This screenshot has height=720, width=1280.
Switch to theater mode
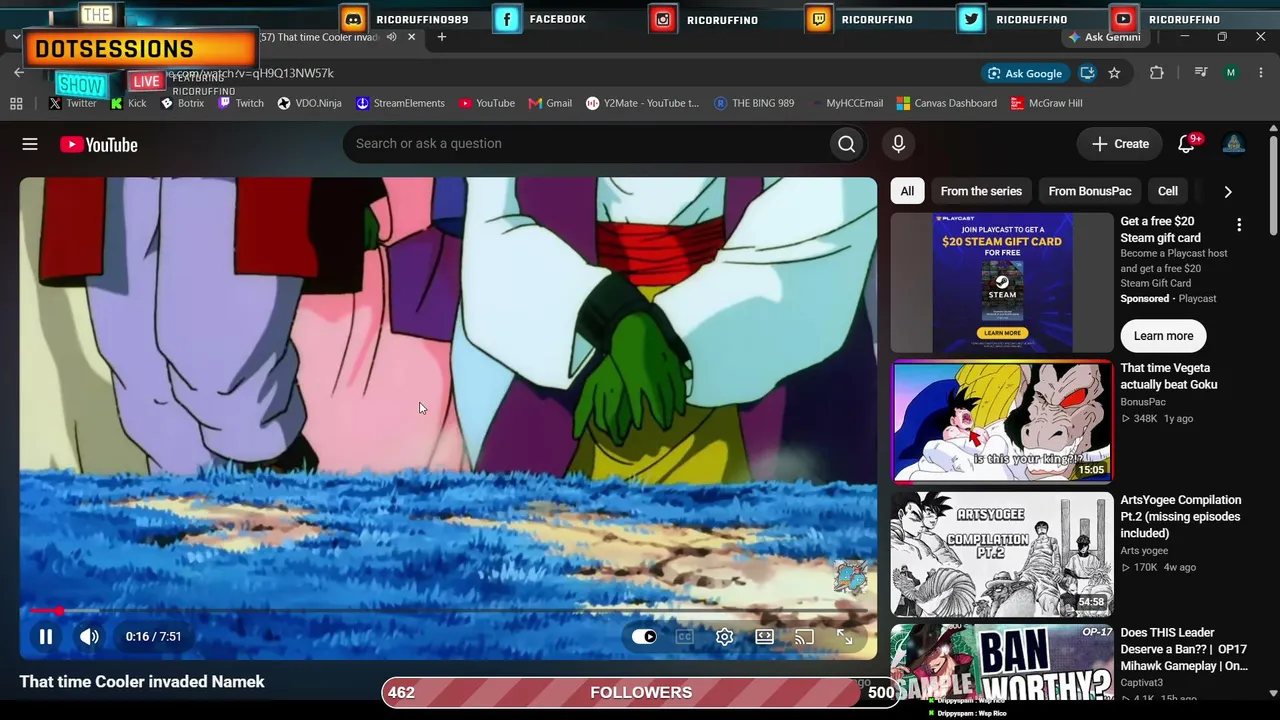pyautogui.click(x=765, y=637)
